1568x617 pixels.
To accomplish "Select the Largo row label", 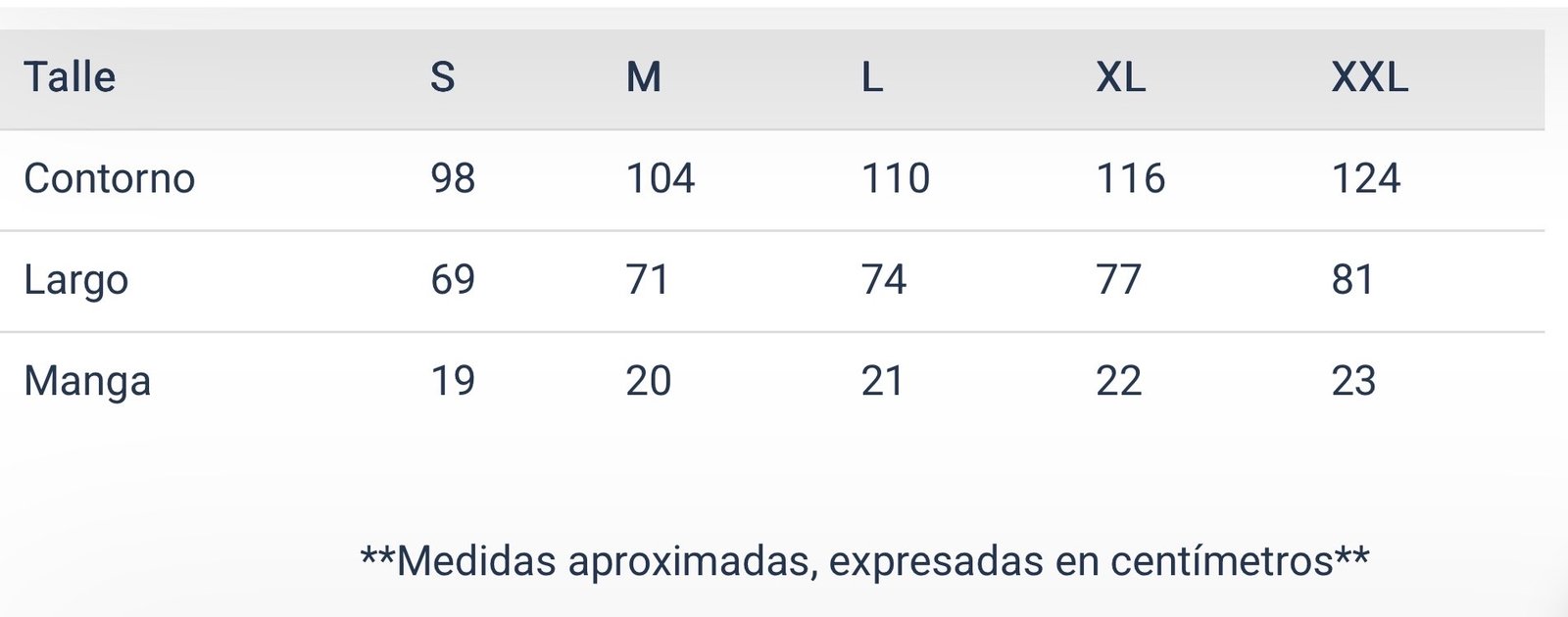I will 75,280.
